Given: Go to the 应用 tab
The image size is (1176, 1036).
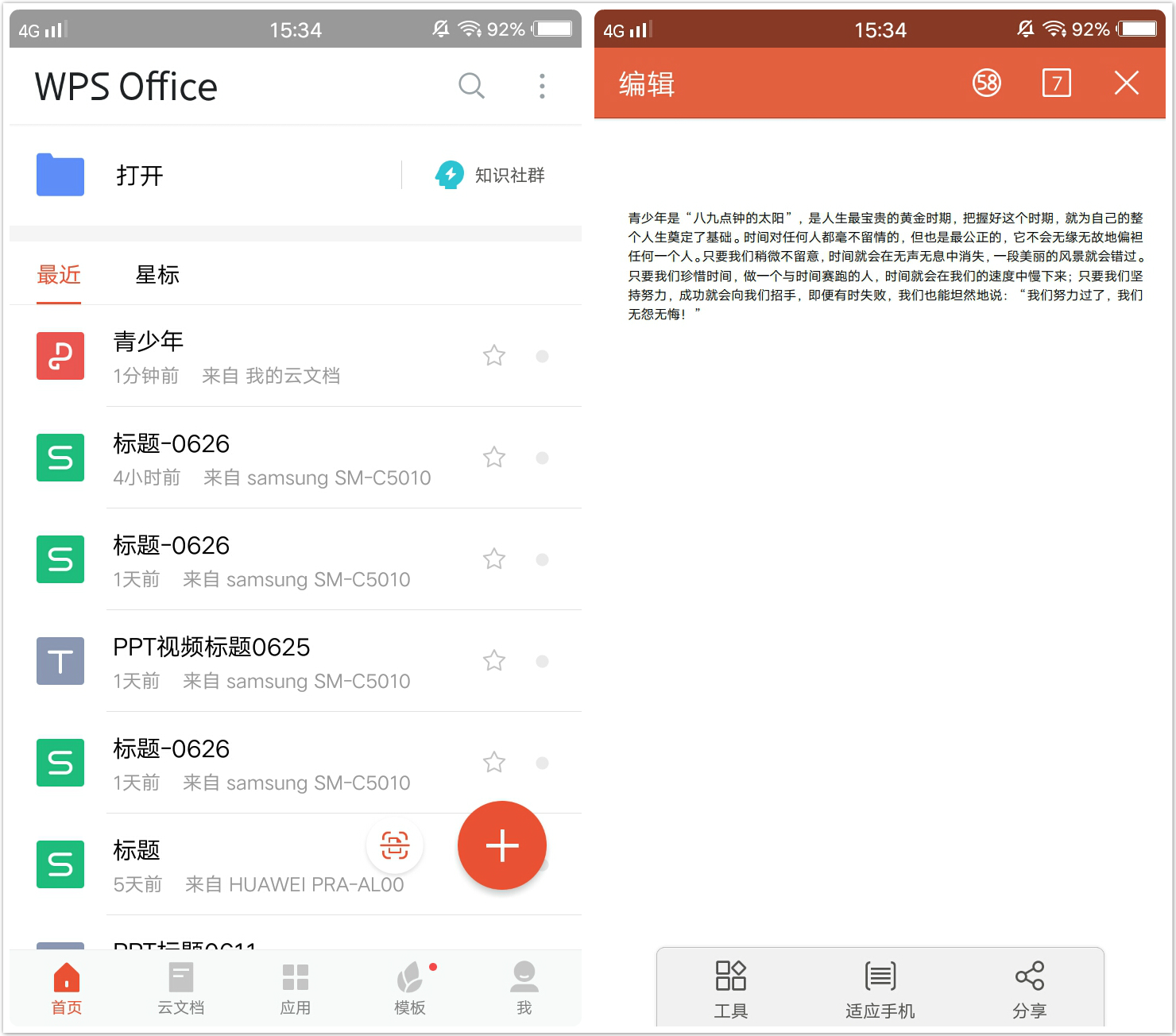Looking at the screenshot, I should pyautogui.click(x=296, y=988).
